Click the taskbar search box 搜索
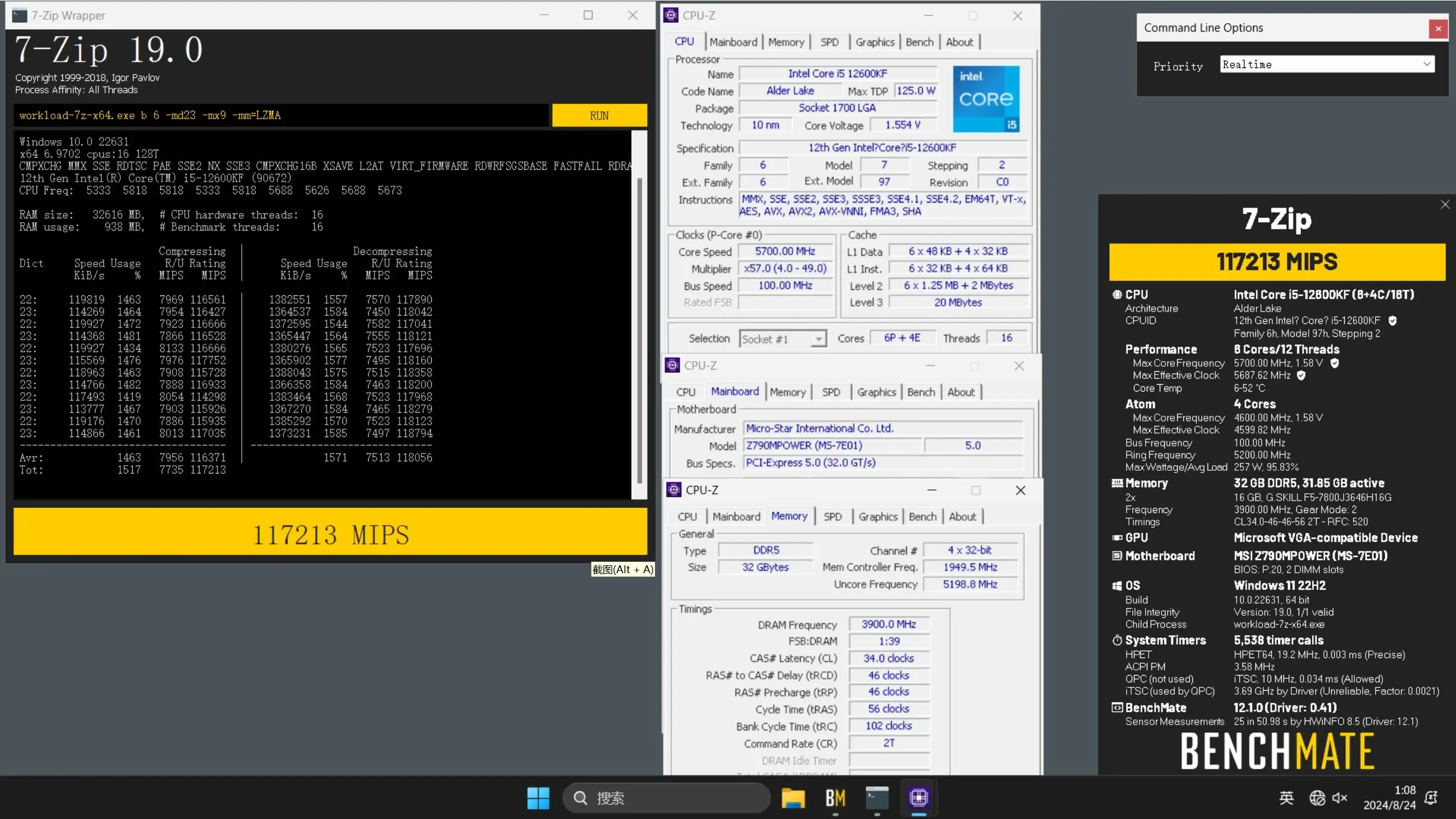The height and width of the screenshot is (819, 1456). pos(666,798)
